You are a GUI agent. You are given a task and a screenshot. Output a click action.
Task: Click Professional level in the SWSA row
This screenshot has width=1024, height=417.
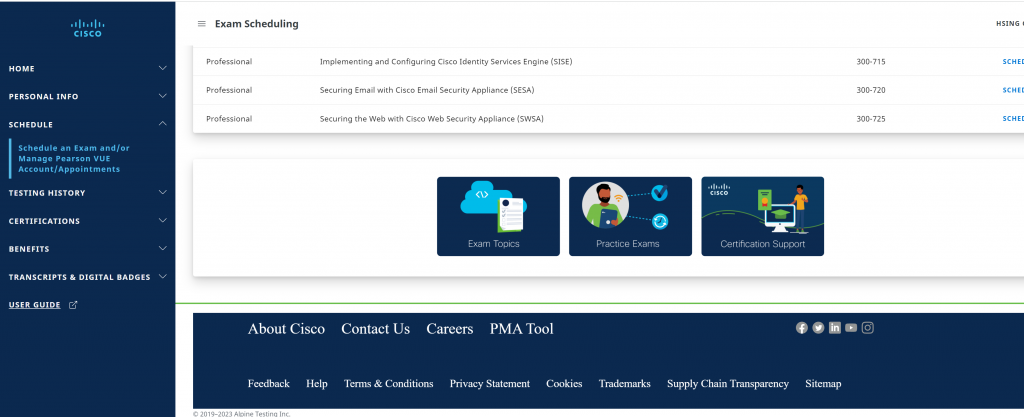point(229,119)
